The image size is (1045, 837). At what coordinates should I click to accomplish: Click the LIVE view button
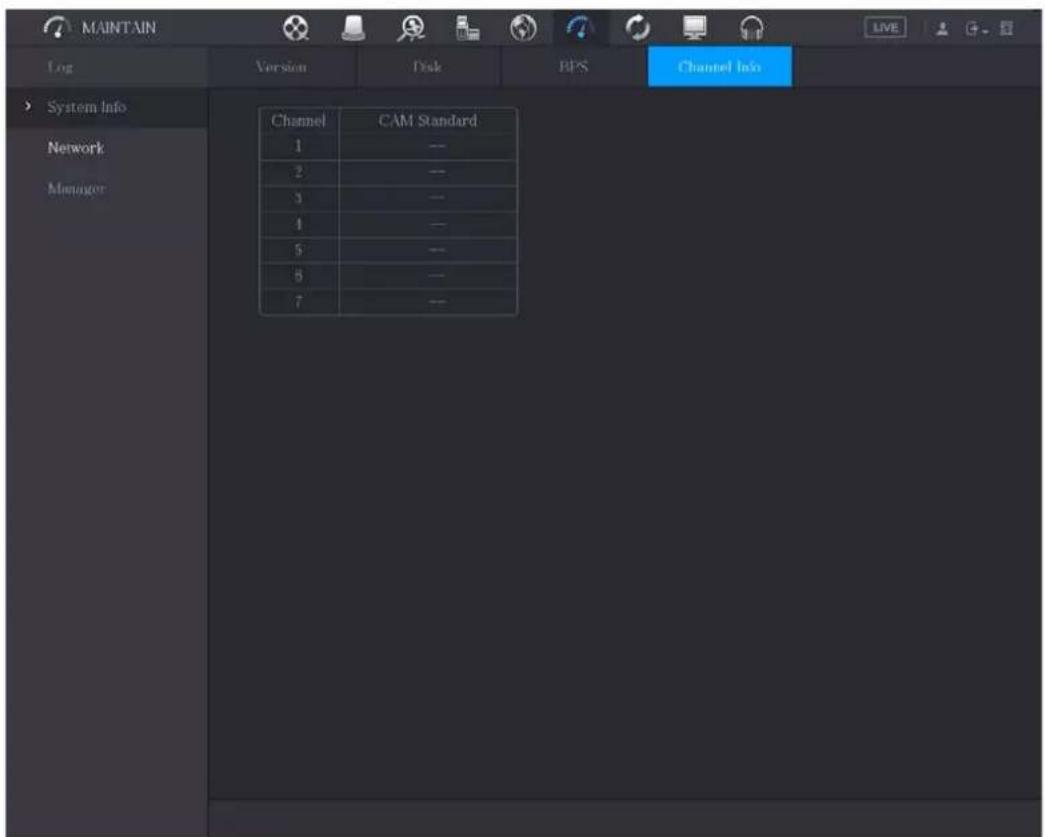(885, 27)
